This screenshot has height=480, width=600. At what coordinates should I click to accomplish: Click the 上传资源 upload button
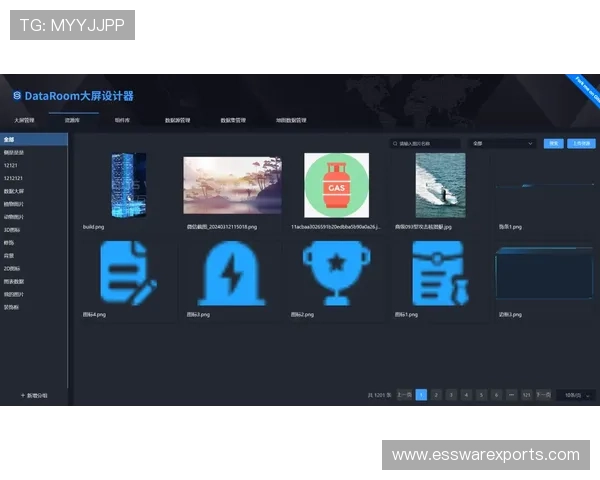[581, 144]
